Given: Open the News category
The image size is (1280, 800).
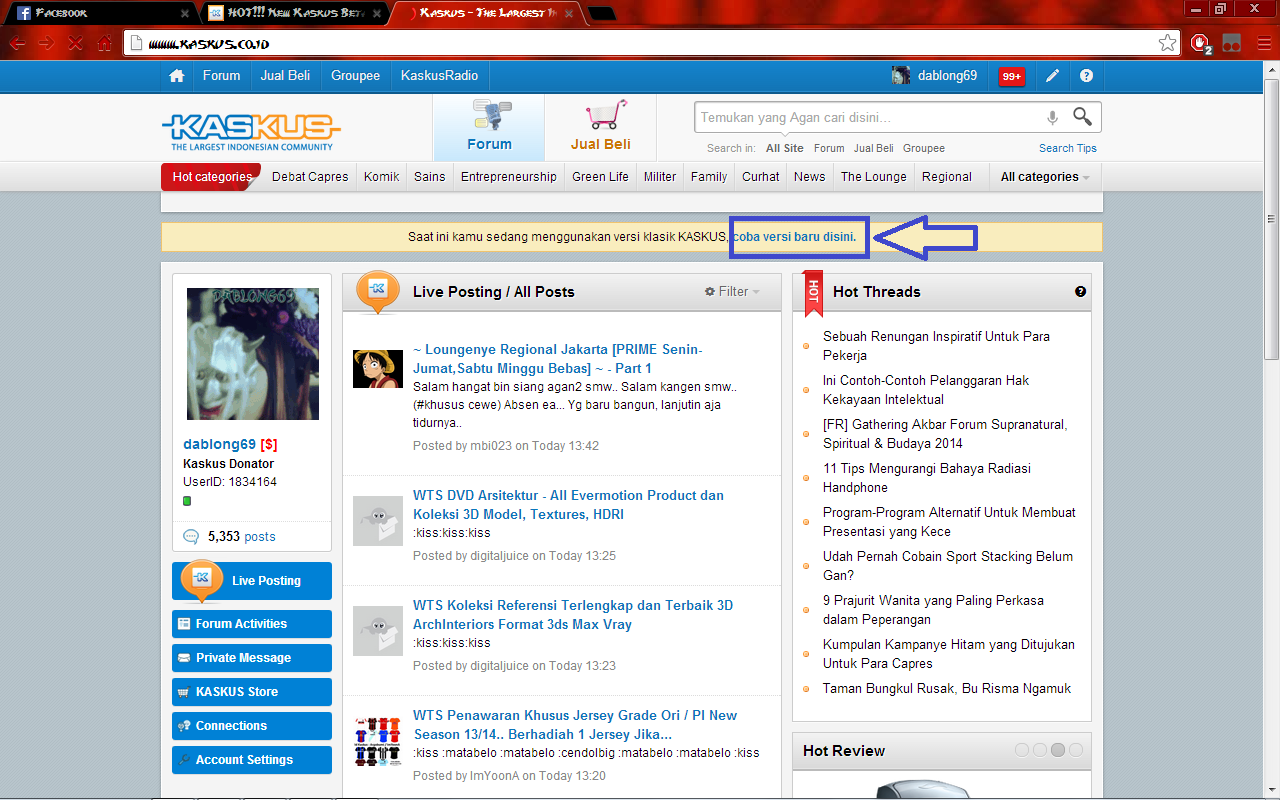Looking at the screenshot, I should click(x=810, y=177).
